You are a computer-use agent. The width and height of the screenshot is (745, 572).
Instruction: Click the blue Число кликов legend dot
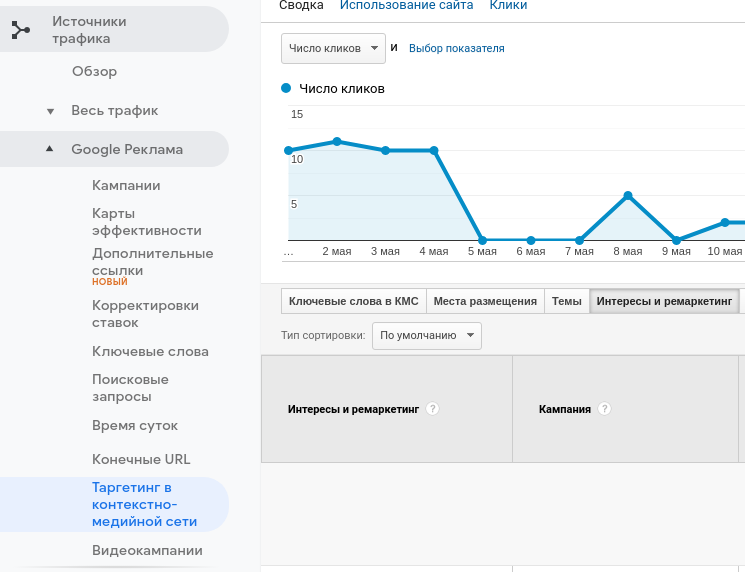click(287, 88)
